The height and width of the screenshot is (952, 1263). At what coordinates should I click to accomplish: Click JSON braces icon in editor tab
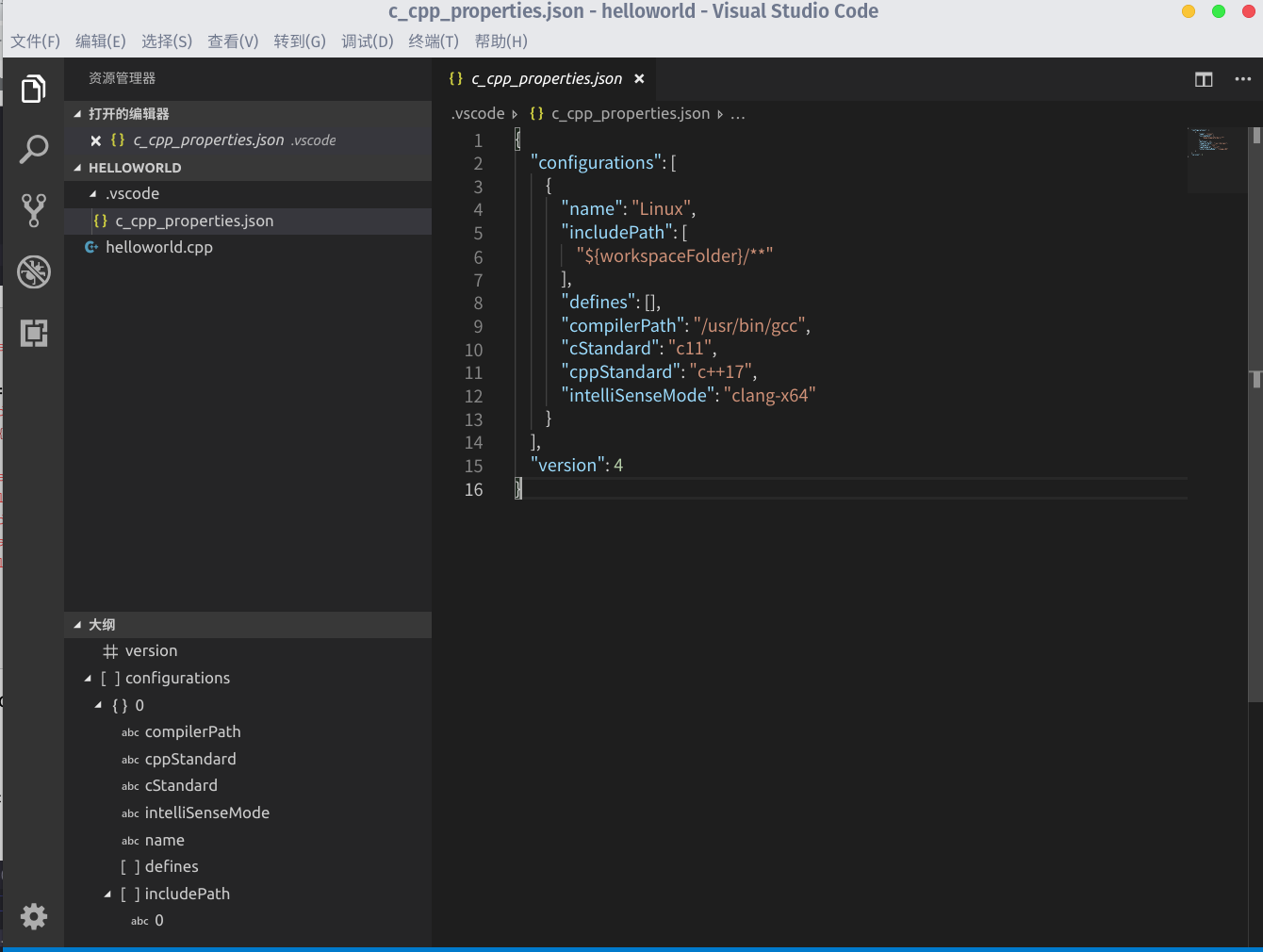pyautogui.click(x=456, y=79)
